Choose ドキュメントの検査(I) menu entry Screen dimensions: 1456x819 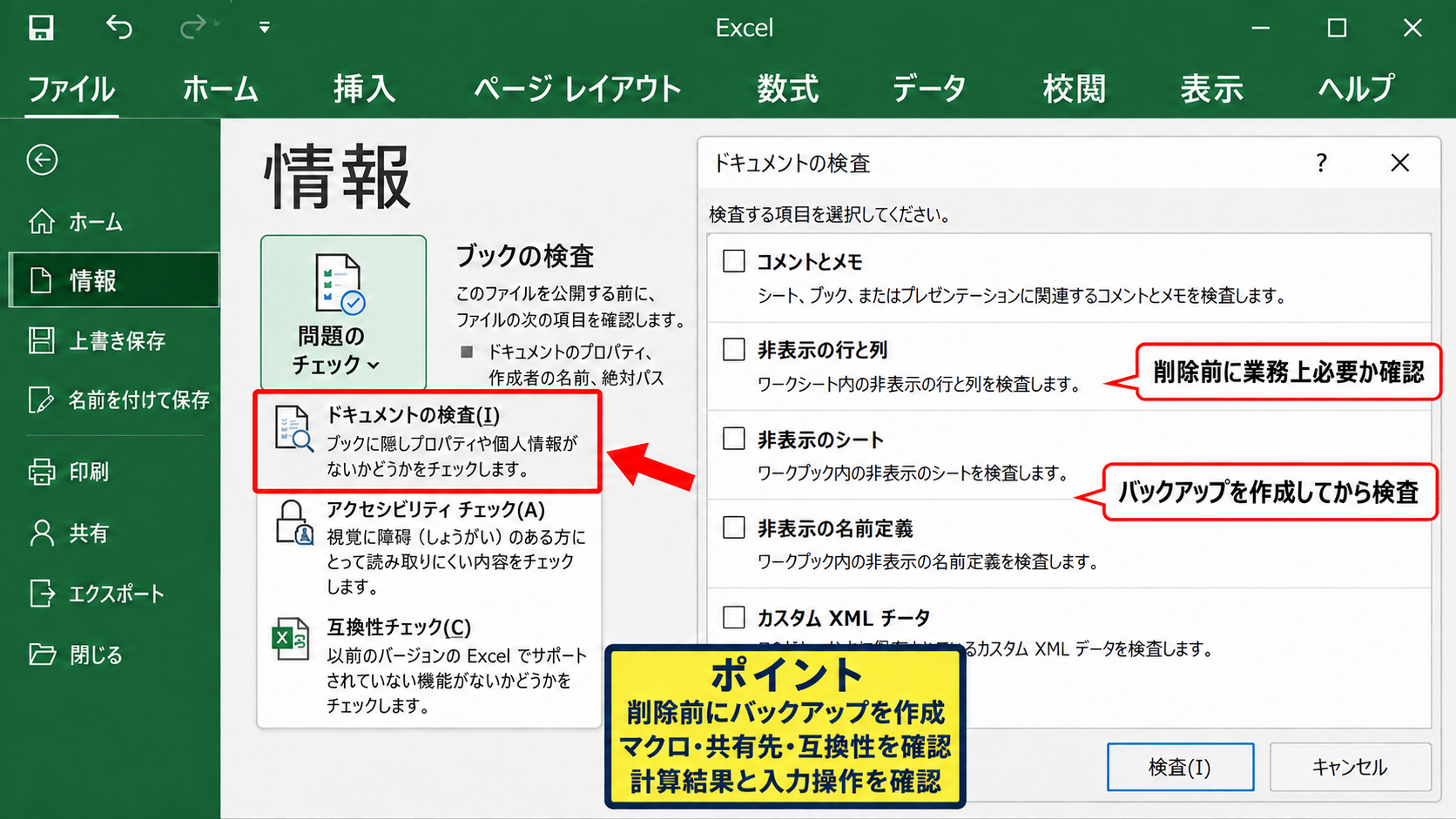click(427, 441)
